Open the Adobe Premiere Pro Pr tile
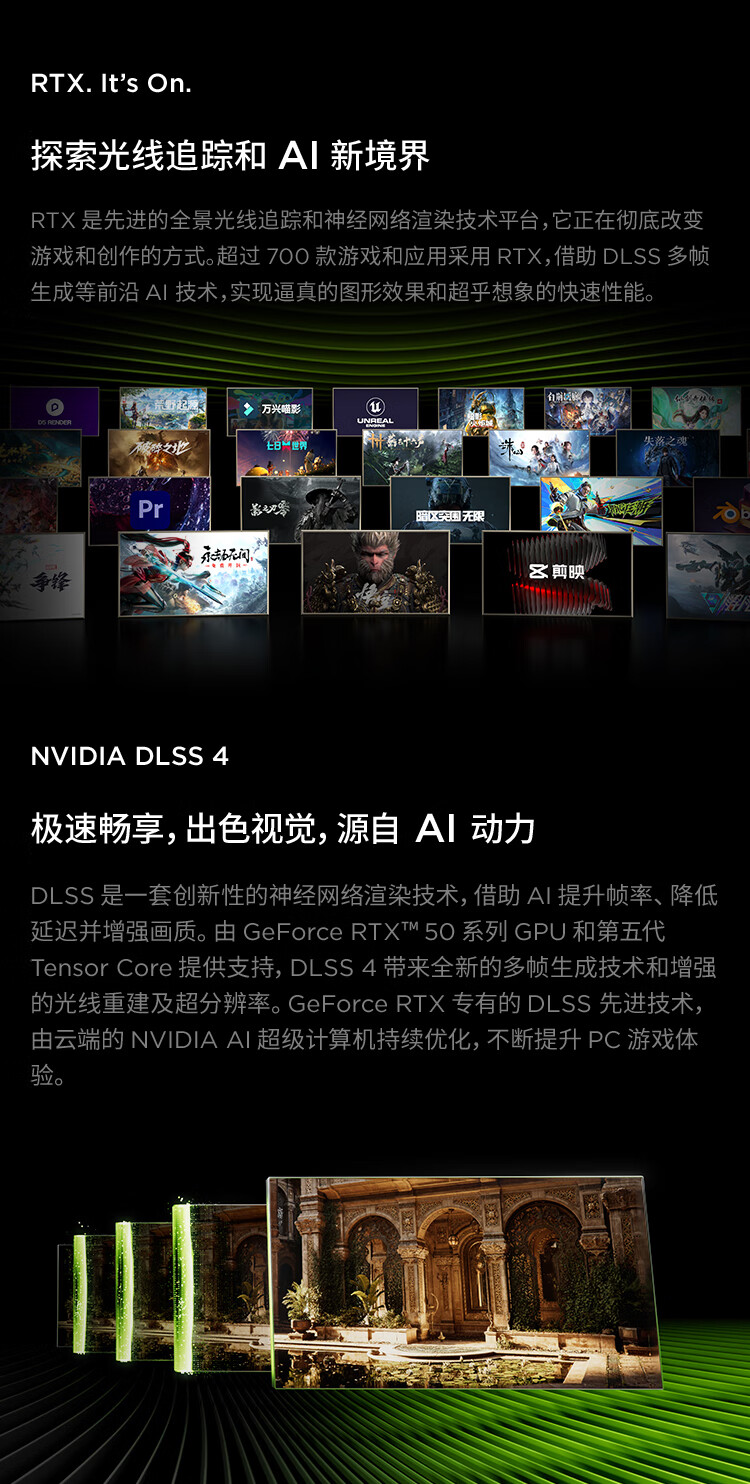 click(x=150, y=510)
